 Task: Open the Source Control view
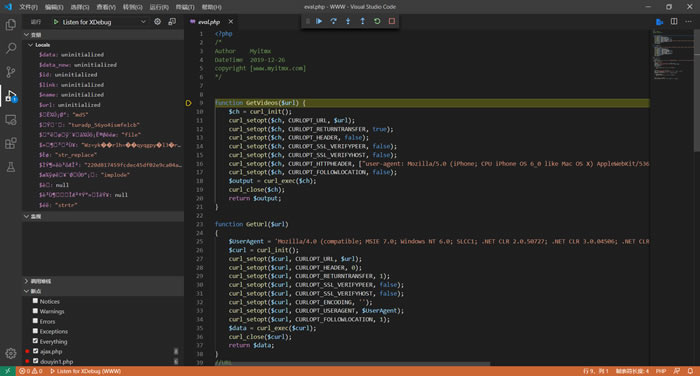tap(11, 72)
